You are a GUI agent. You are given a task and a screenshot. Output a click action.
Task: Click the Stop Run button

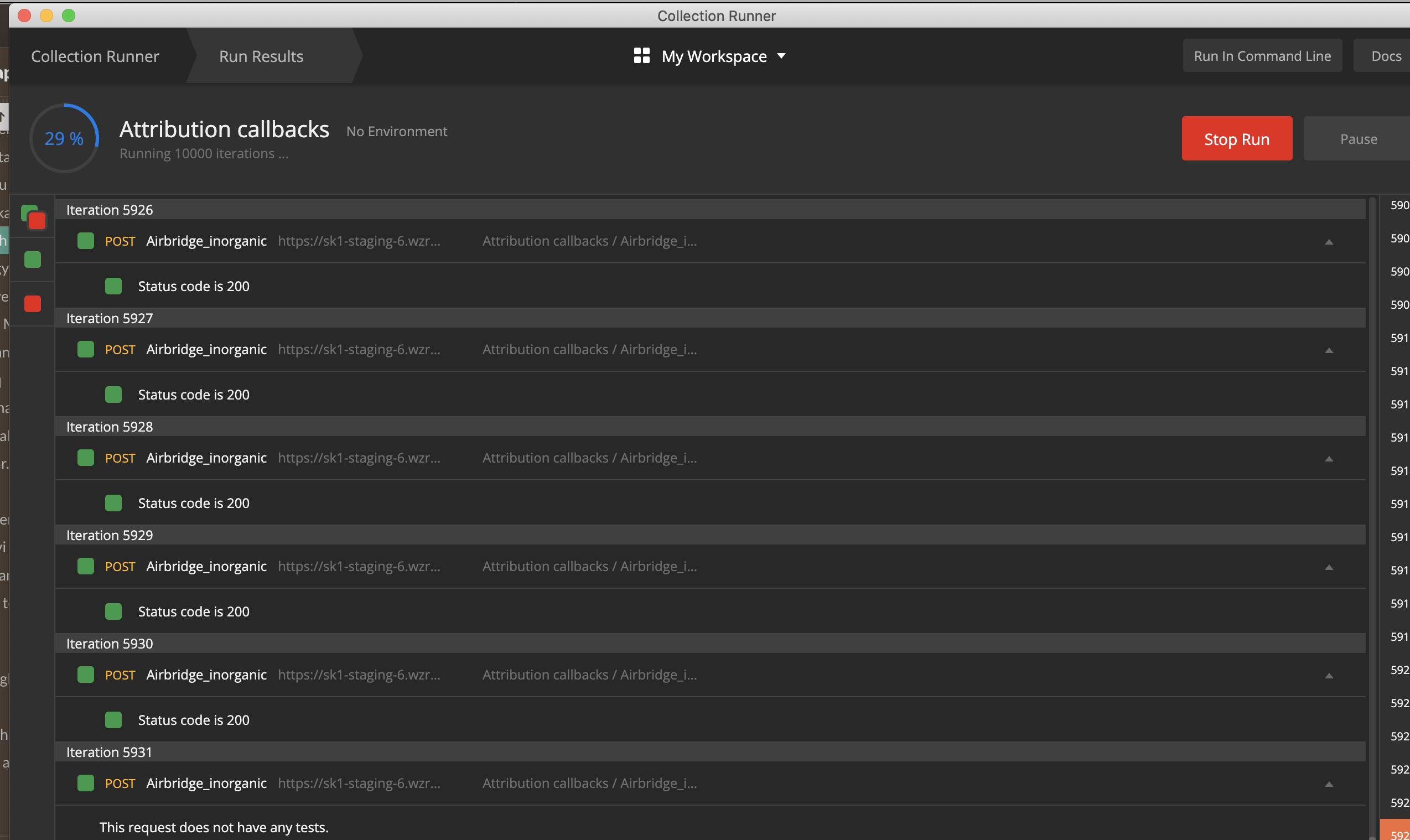pos(1237,138)
